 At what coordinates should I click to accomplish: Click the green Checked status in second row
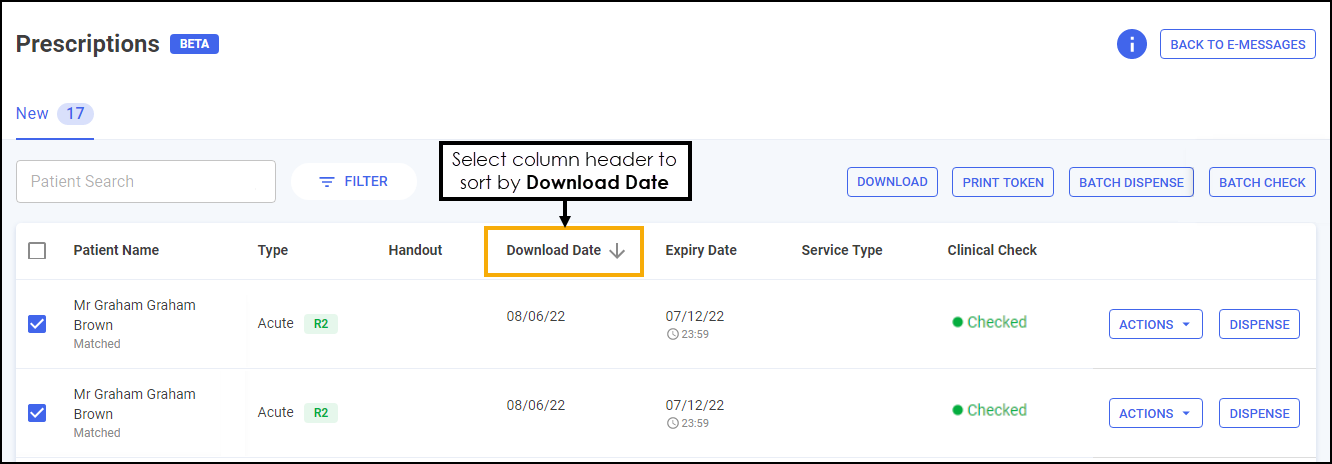click(989, 410)
